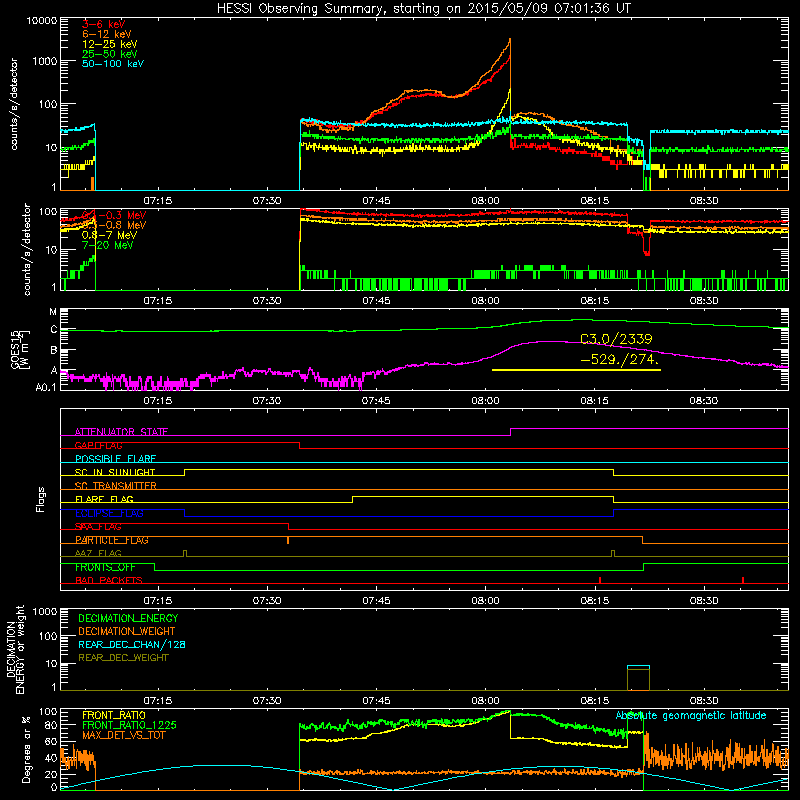Click the SC_TRANSMITTER flag label
The height and width of the screenshot is (800, 800).
pos(116,486)
